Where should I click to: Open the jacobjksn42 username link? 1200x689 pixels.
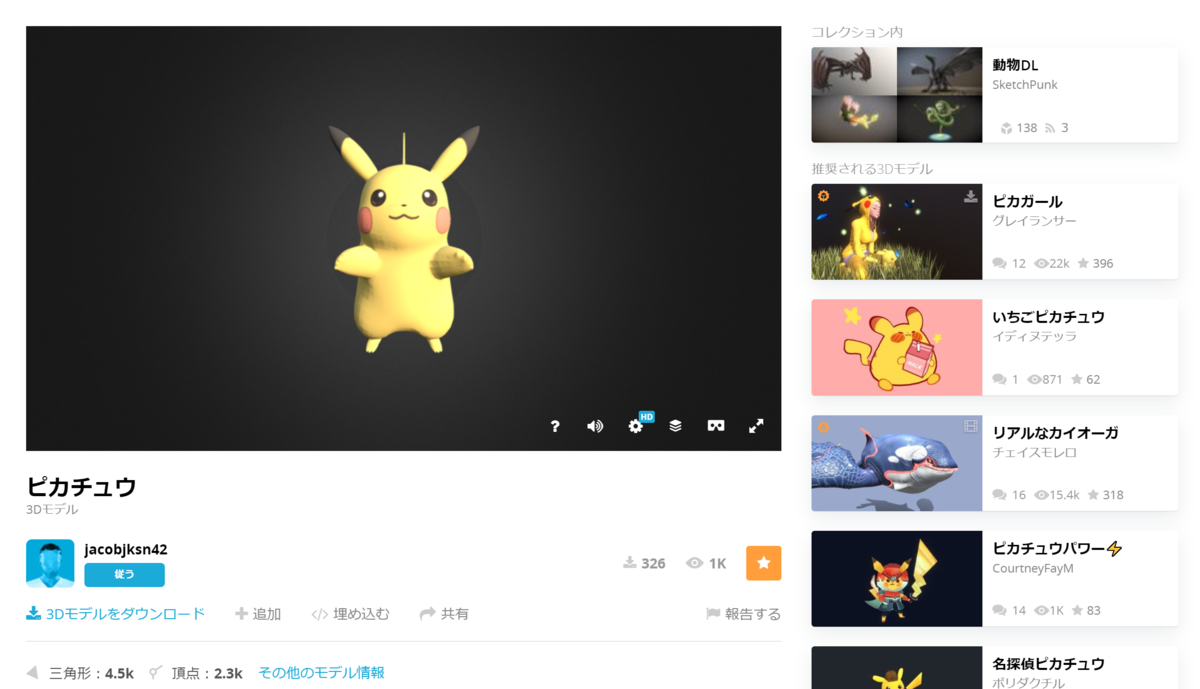click(126, 549)
